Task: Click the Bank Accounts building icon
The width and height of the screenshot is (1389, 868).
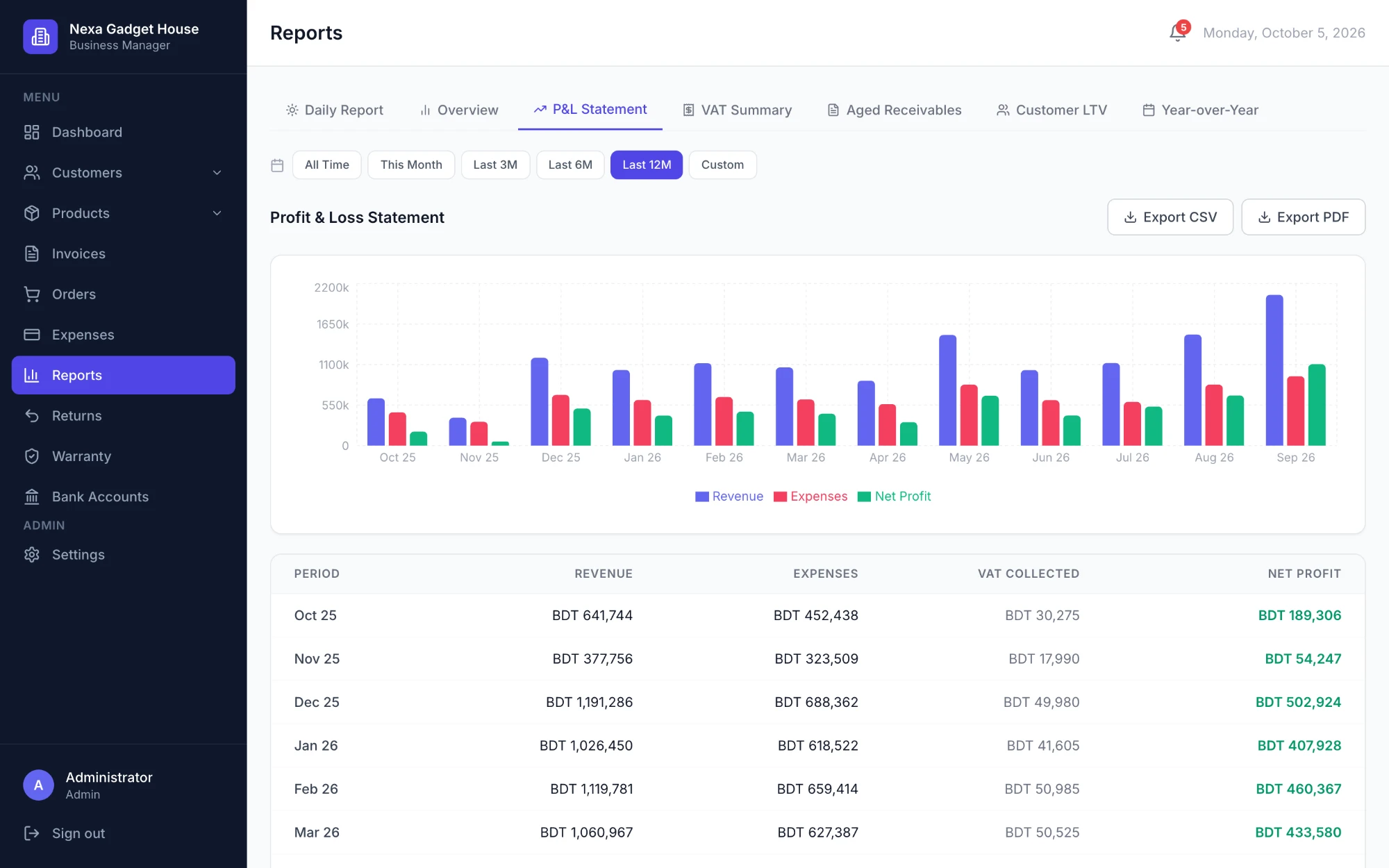Action: [32, 496]
